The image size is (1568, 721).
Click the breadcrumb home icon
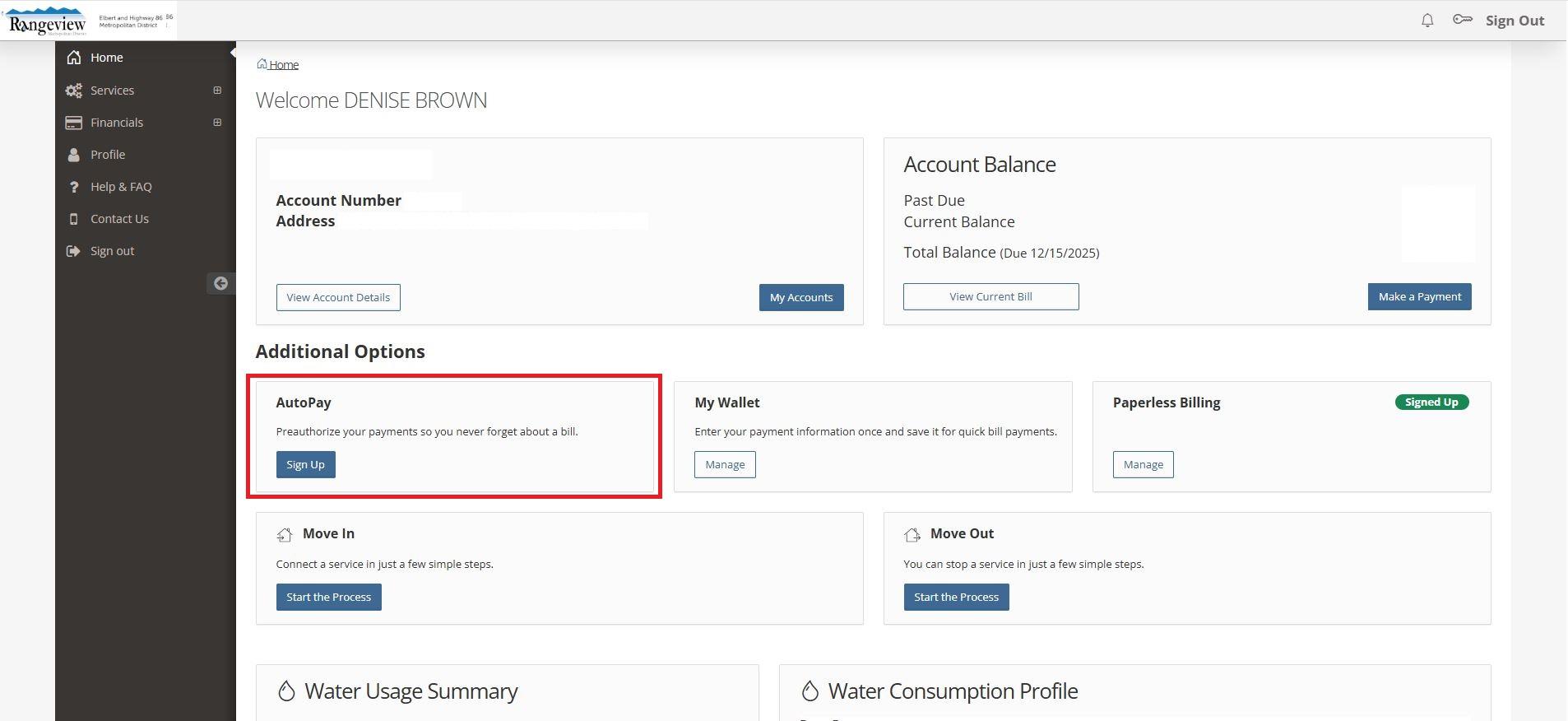pos(262,63)
